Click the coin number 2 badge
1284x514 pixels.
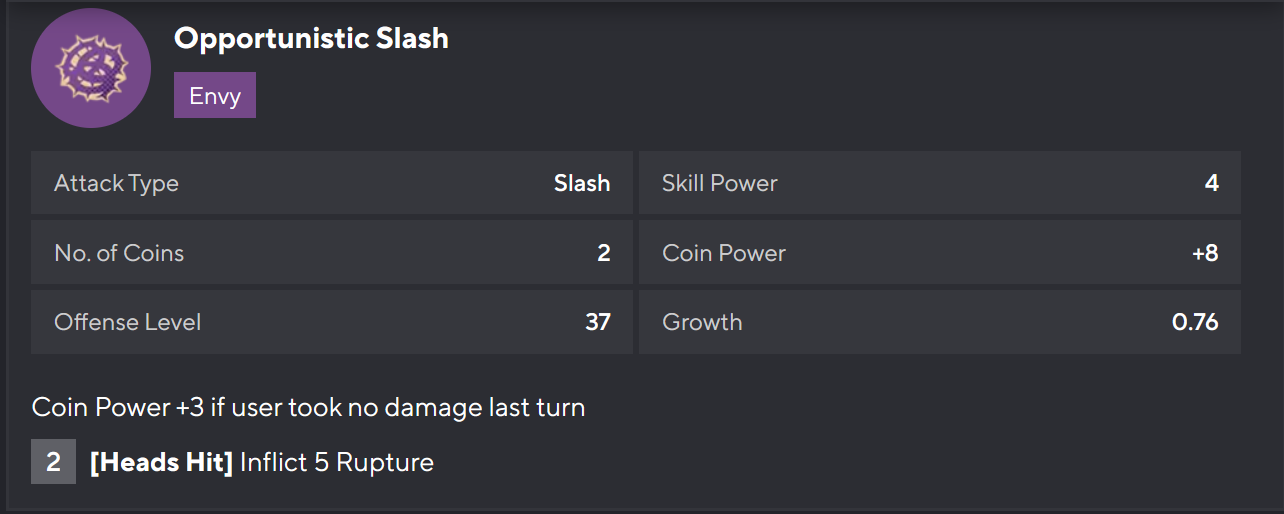click(53, 462)
